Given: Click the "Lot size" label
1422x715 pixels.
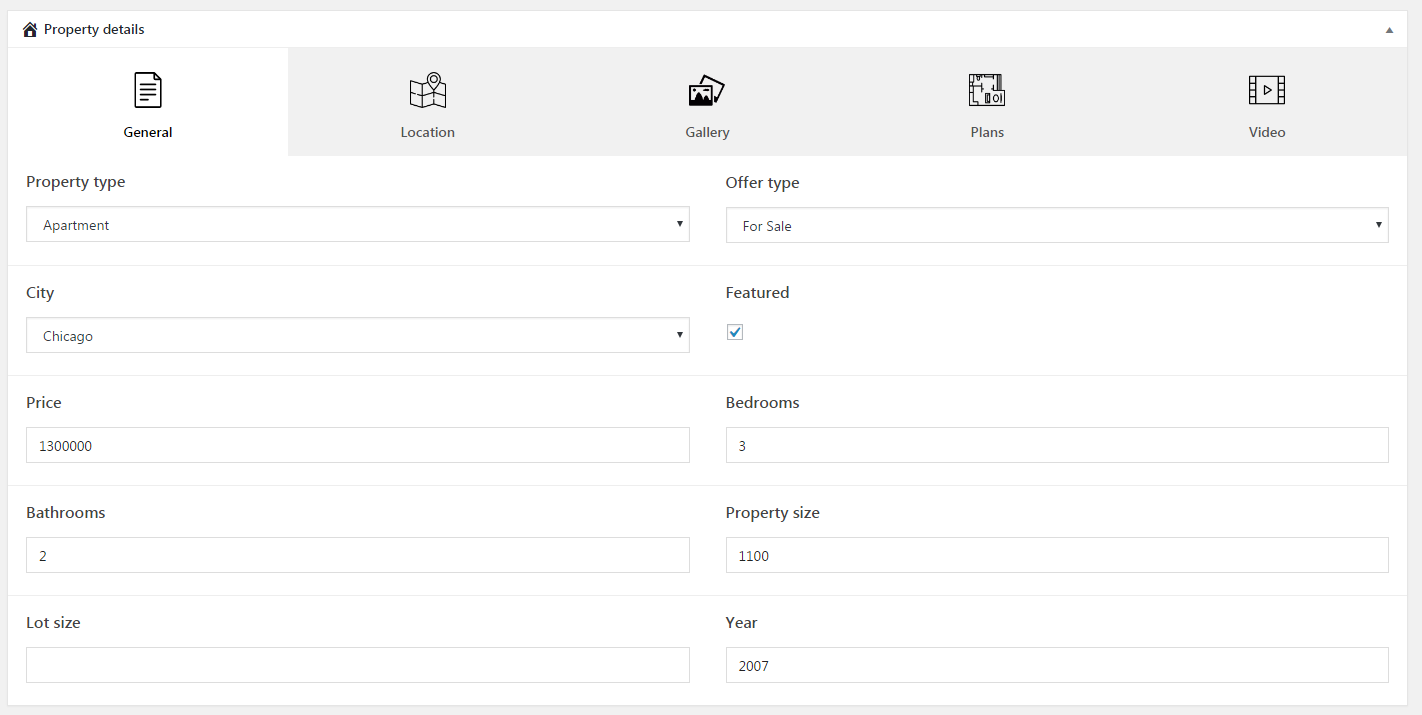Looking at the screenshot, I should pos(53,623).
